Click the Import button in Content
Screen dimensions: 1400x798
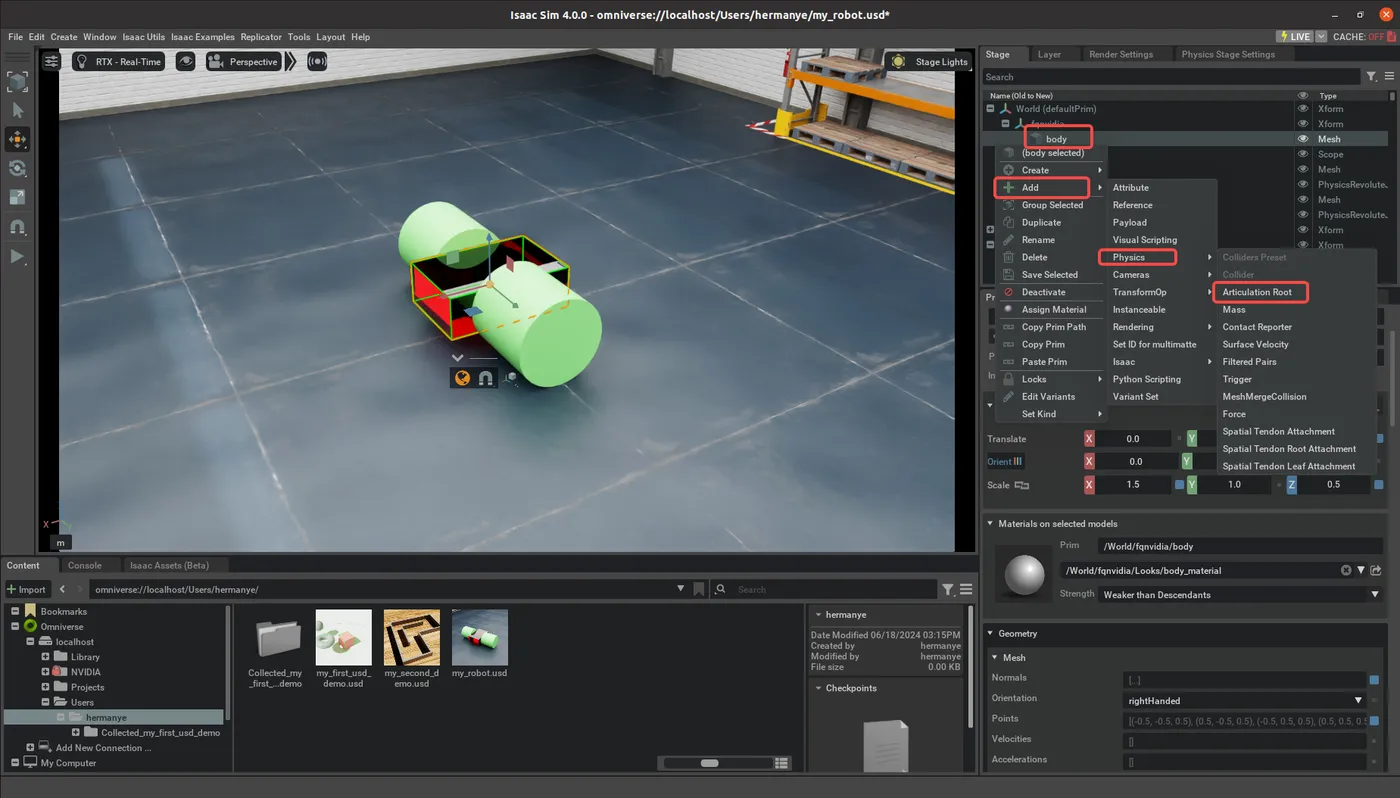[x=27, y=589]
